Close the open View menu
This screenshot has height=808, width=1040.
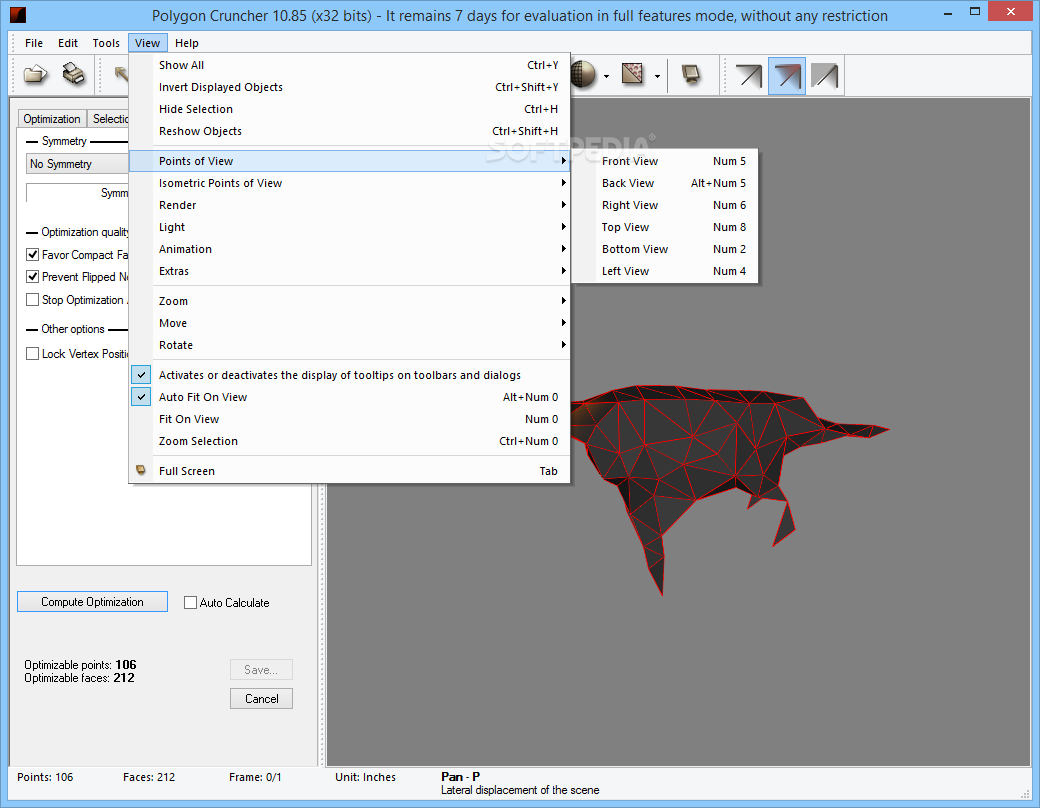(147, 43)
